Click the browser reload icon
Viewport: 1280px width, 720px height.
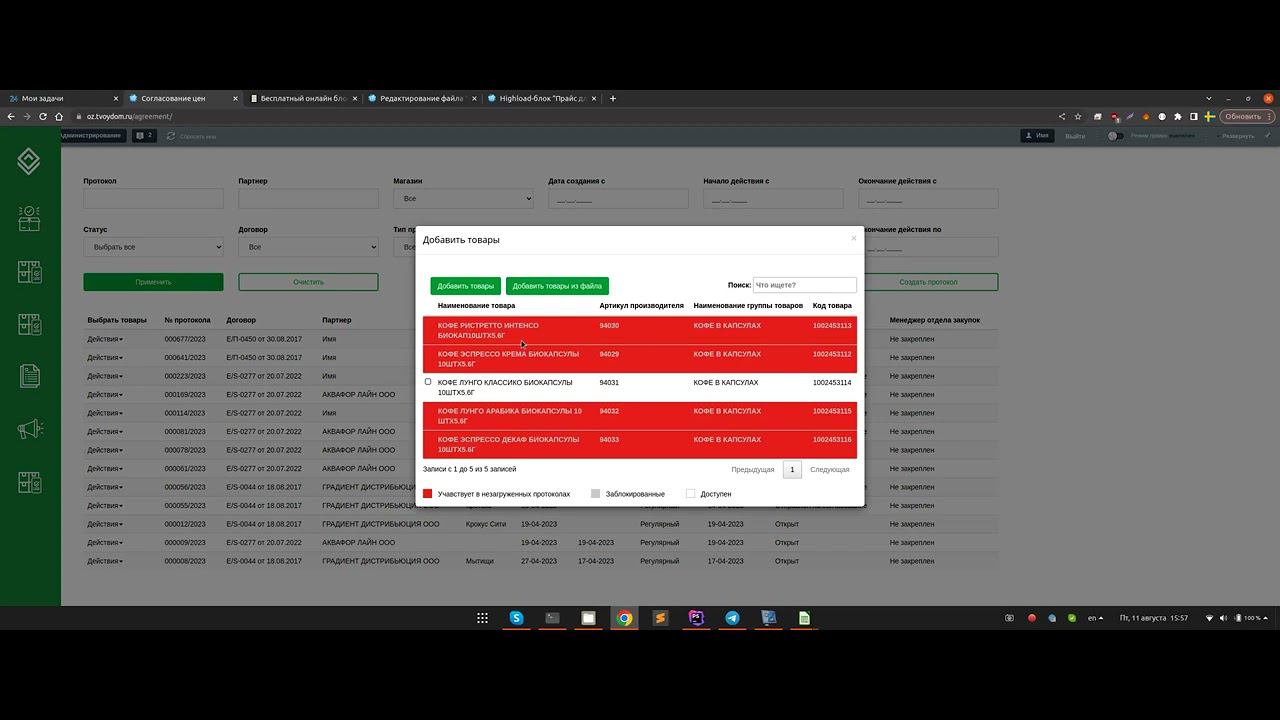[x=42, y=116]
